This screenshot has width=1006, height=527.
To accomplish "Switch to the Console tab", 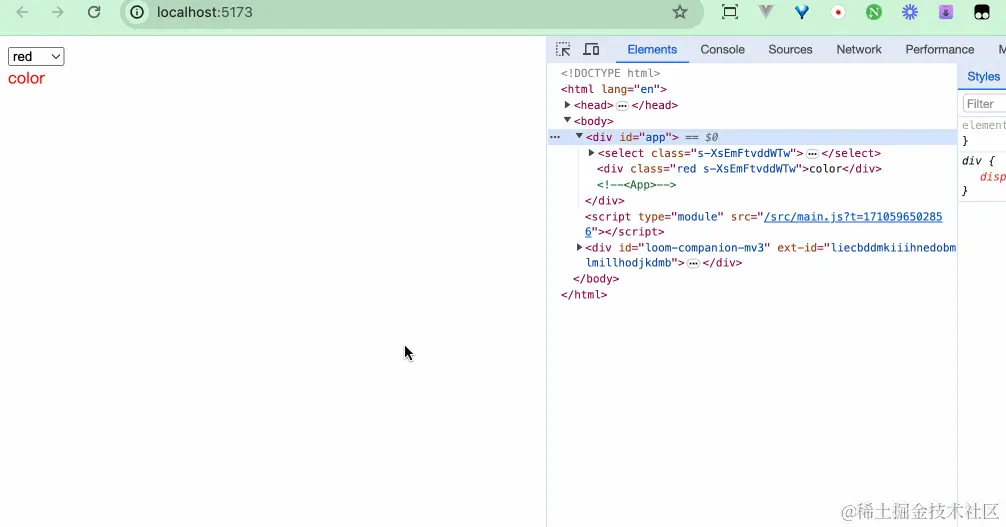I will click(722, 49).
